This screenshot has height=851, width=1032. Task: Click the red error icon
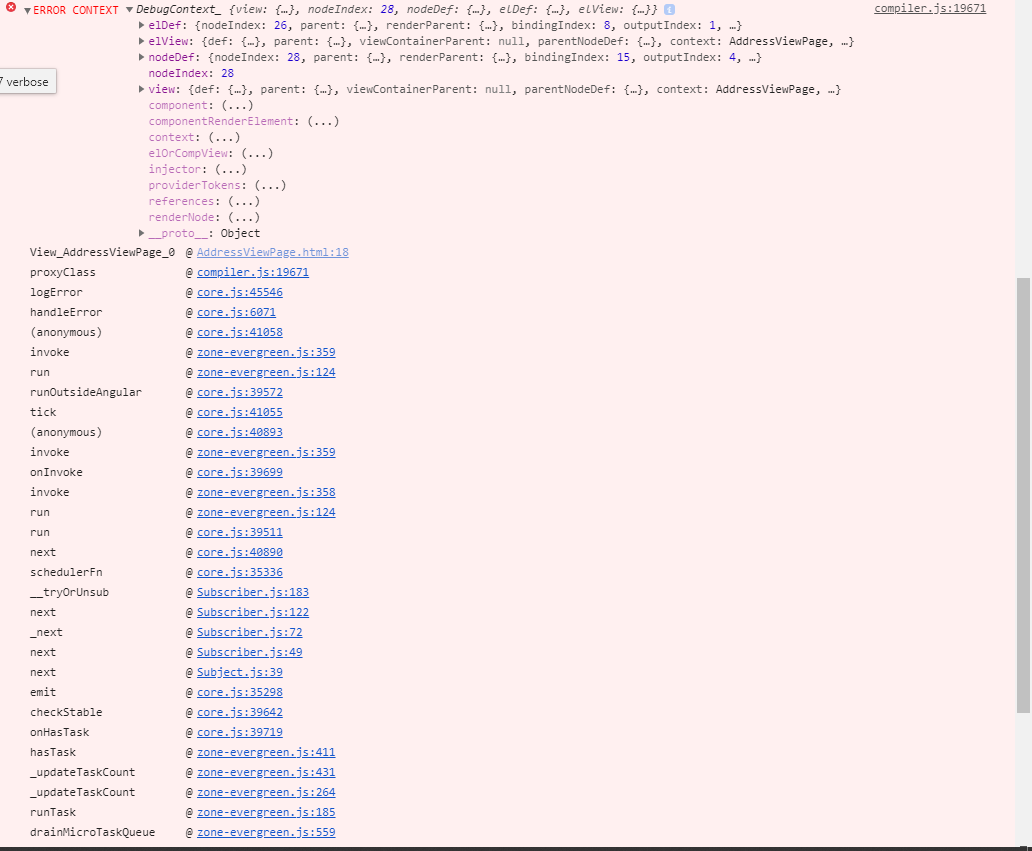[x=11, y=8]
